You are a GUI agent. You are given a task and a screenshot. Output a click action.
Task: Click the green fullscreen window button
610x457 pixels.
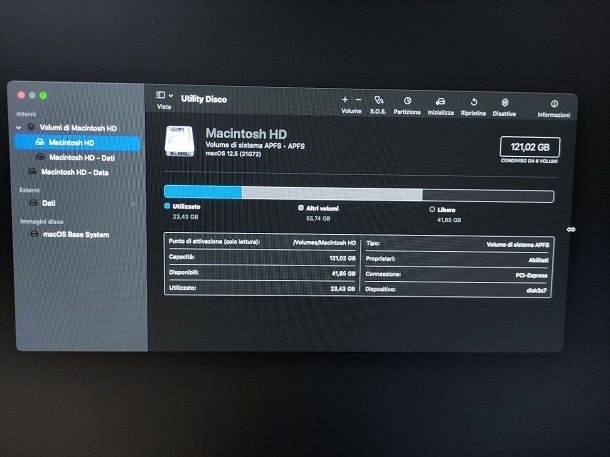[x=43, y=95]
